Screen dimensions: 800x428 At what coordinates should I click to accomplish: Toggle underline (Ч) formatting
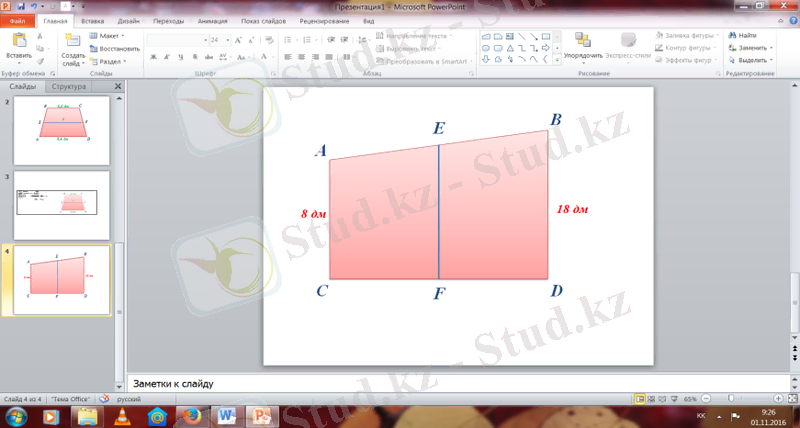click(x=180, y=58)
